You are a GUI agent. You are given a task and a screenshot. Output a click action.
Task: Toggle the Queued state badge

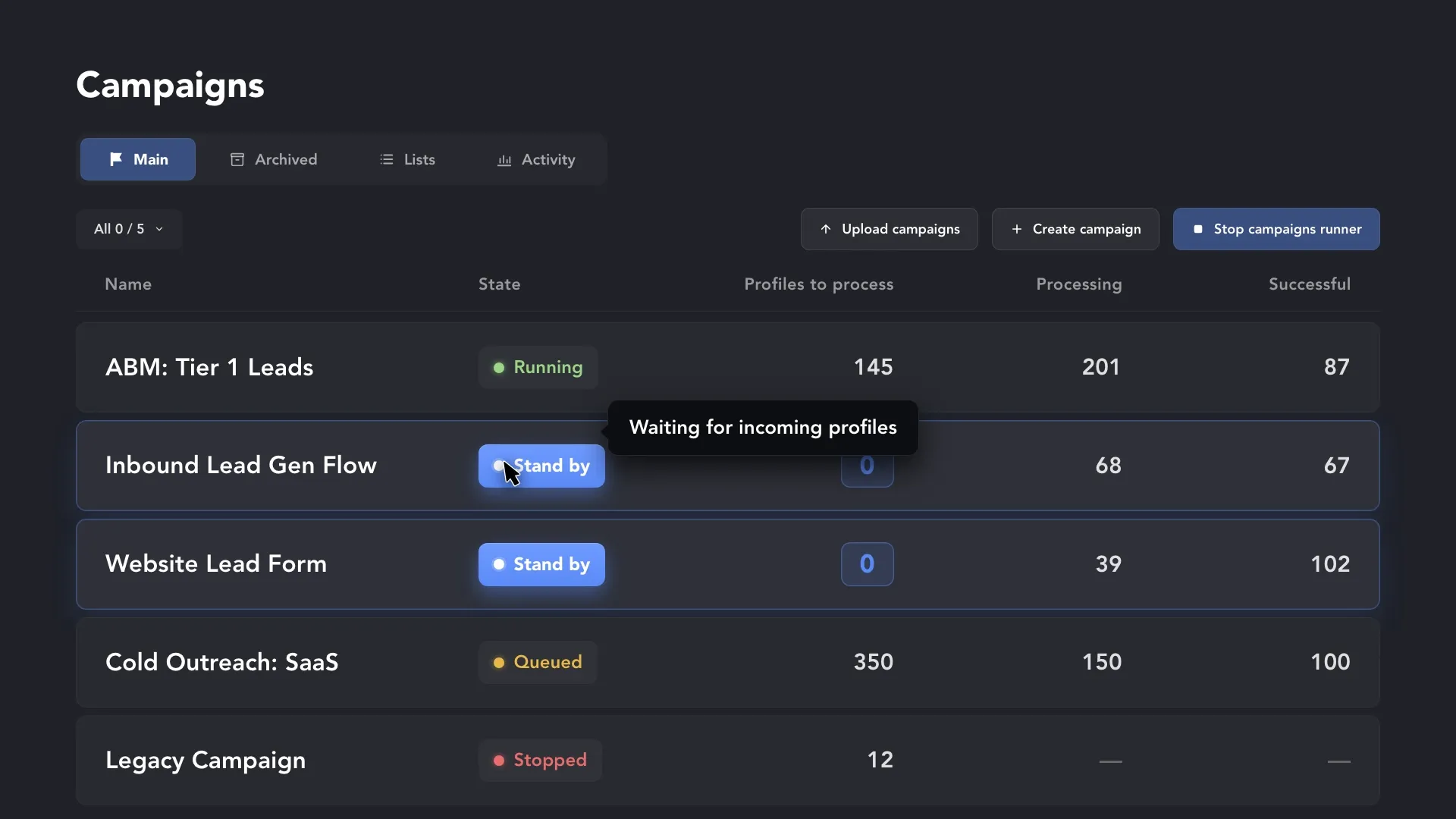538,662
